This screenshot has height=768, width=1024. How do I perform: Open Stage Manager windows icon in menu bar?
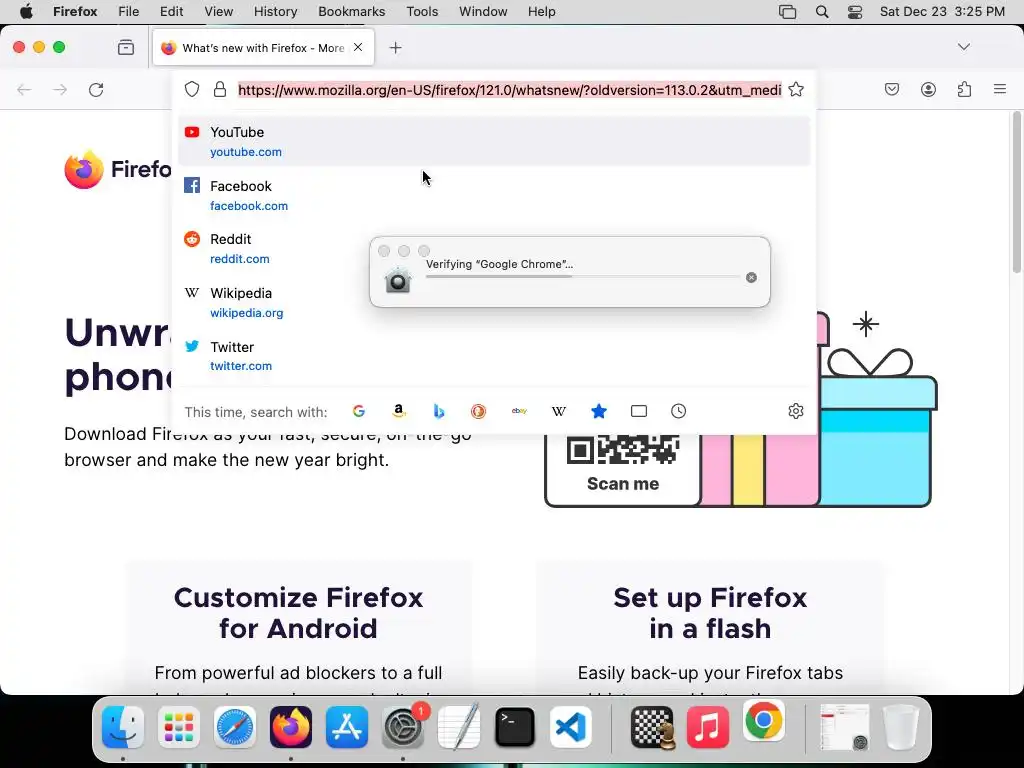coord(788,12)
